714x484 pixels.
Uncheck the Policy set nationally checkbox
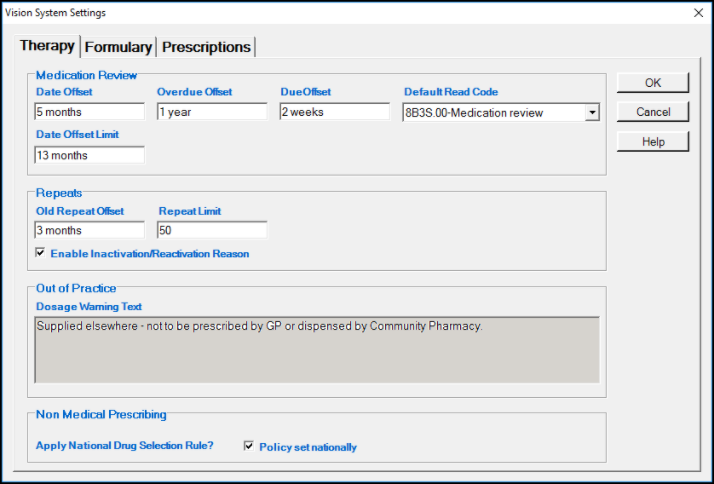(249, 446)
